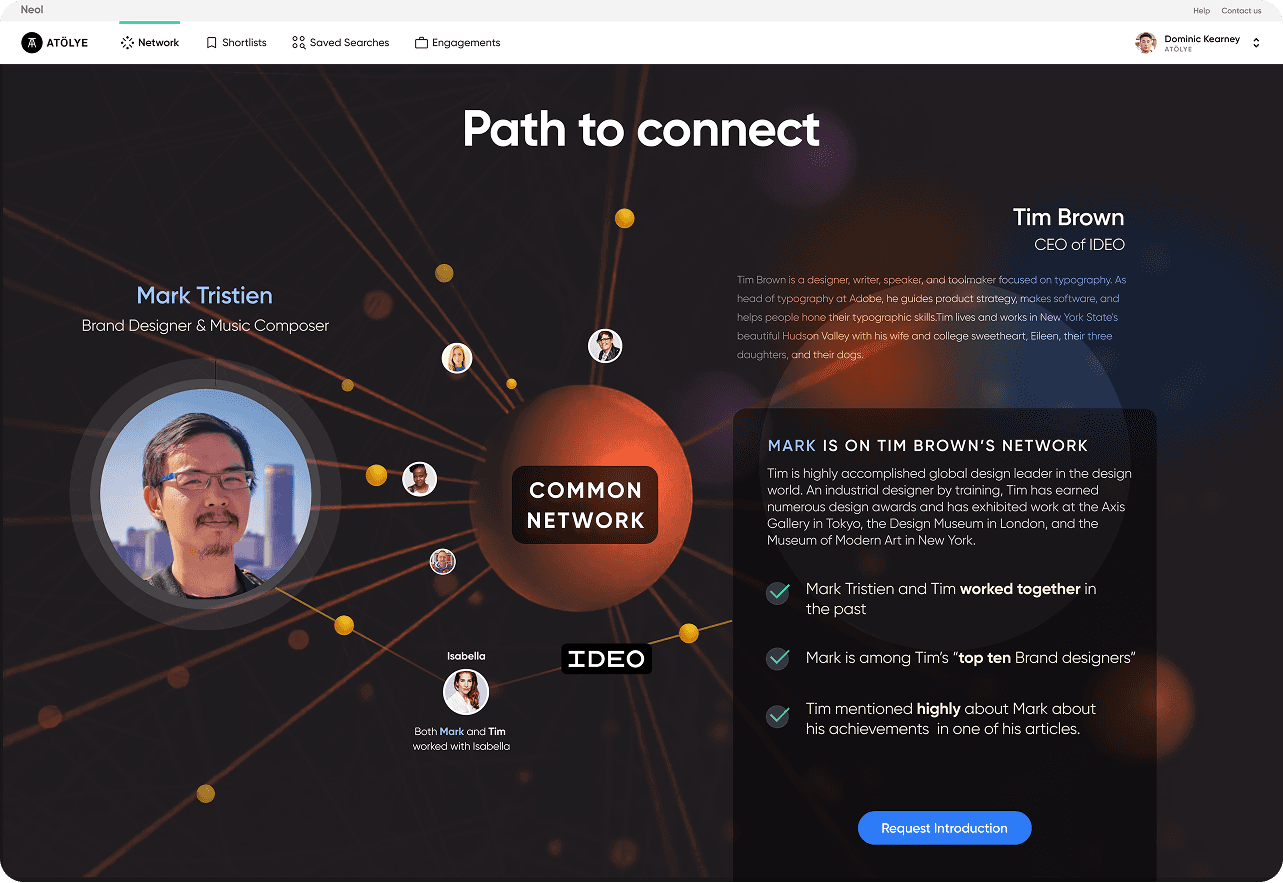Open the Contact us link
The image size is (1283, 883).
(1241, 11)
